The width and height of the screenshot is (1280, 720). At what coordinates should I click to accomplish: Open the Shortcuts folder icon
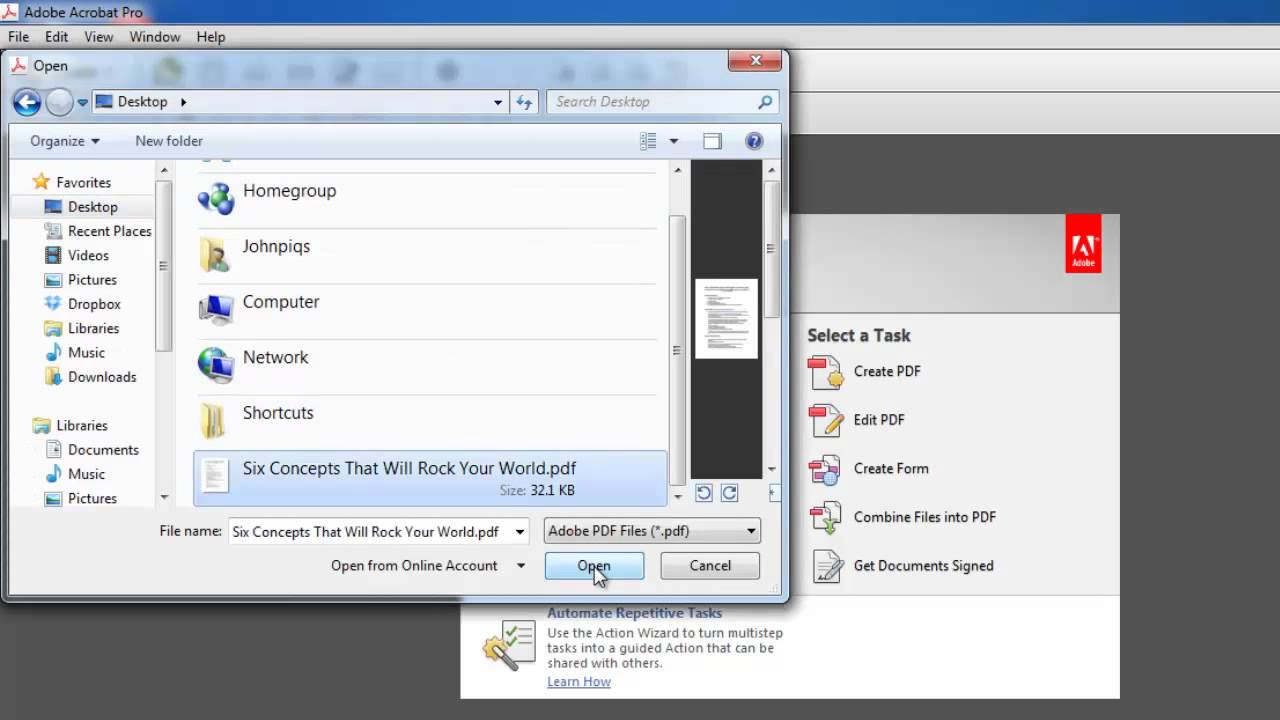tap(214, 420)
